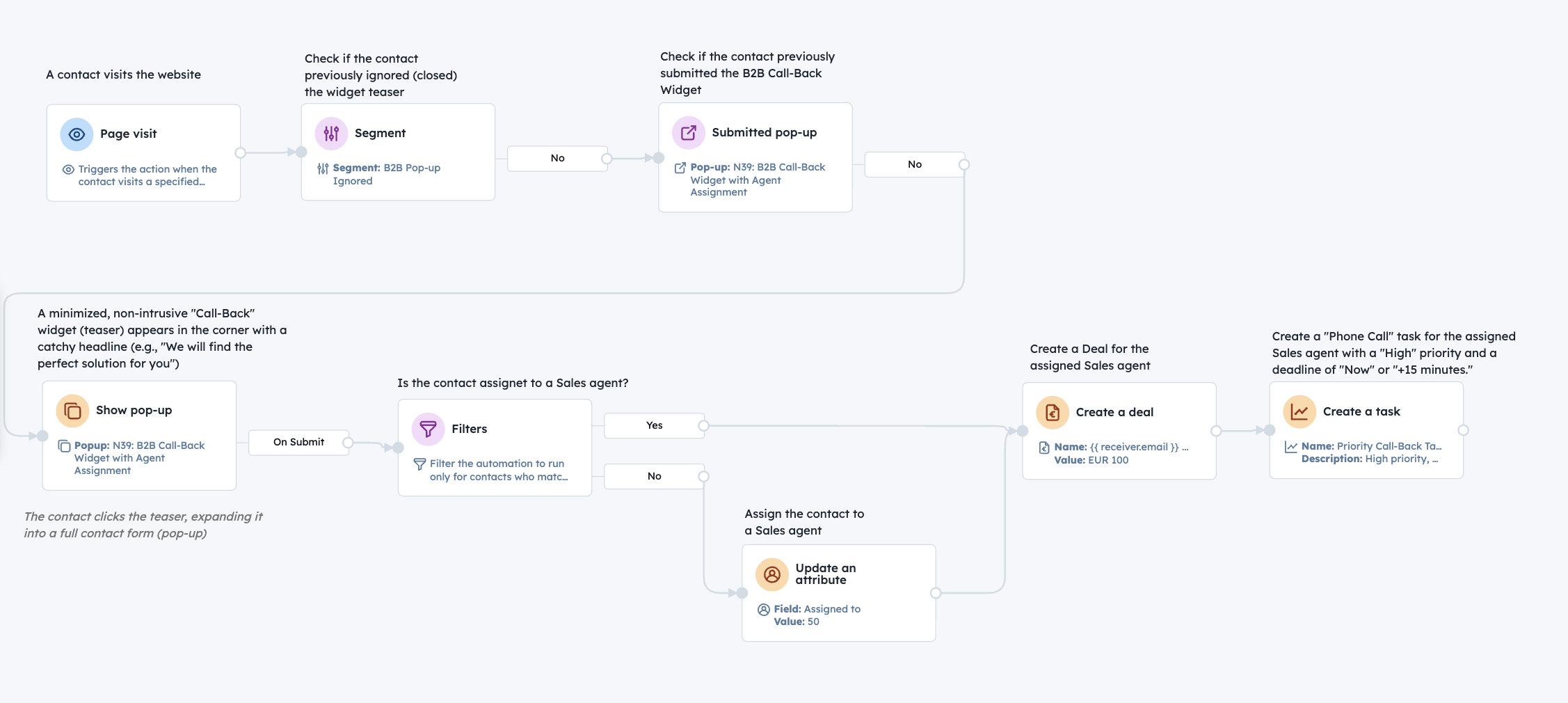Click the Filters funnel icon
Image resolution: width=1568 pixels, height=703 pixels.
click(x=428, y=429)
